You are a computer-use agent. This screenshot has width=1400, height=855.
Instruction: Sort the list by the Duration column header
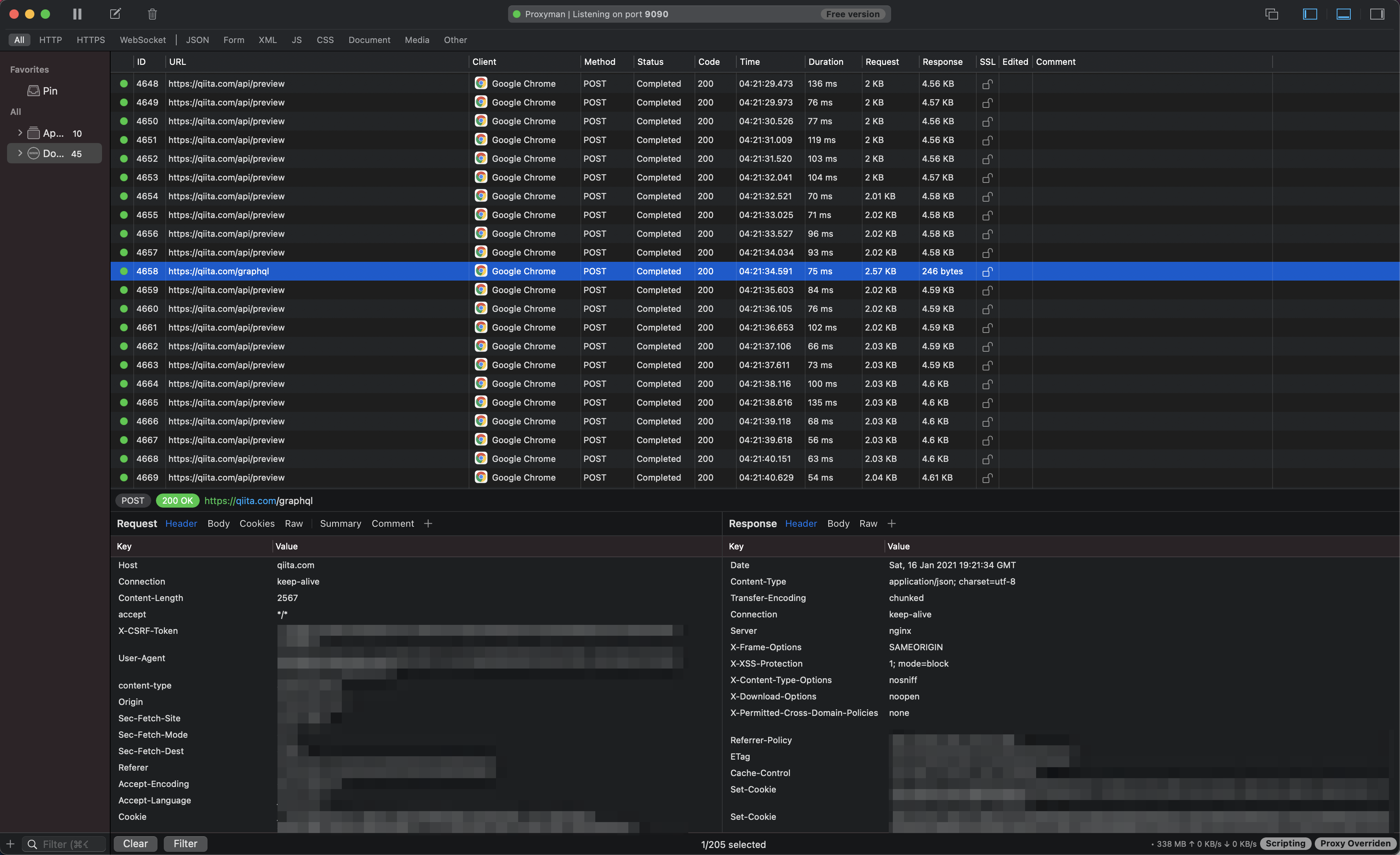click(825, 62)
